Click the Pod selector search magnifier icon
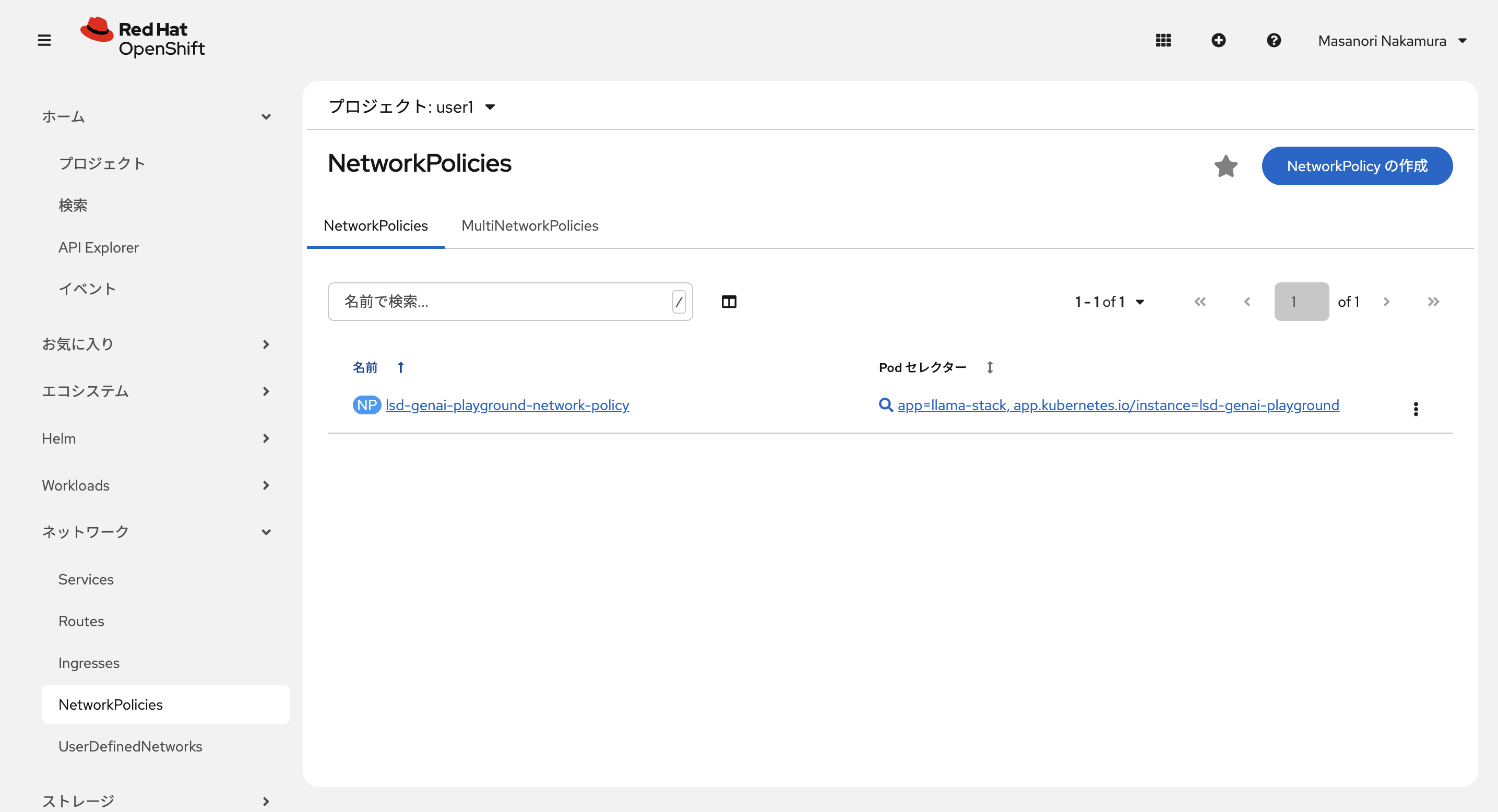Image resolution: width=1498 pixels, height=812 pixels. (x=886, y=404)
